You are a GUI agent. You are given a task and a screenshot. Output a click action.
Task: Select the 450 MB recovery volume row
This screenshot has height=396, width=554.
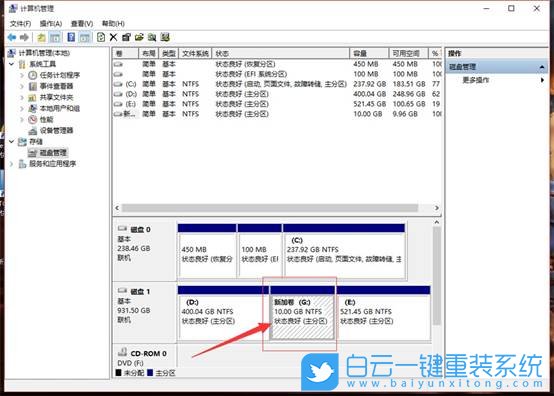point(277,64)
